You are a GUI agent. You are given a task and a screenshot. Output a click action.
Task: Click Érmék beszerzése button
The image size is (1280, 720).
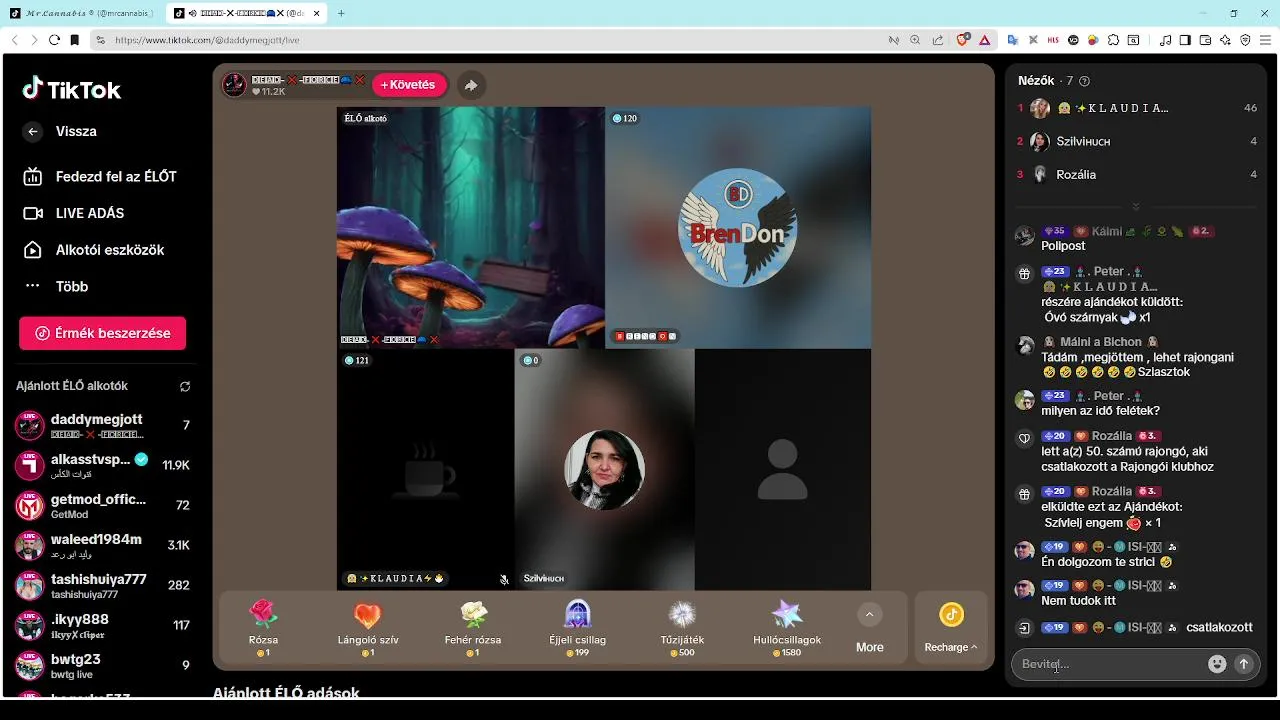click(102, 333)
